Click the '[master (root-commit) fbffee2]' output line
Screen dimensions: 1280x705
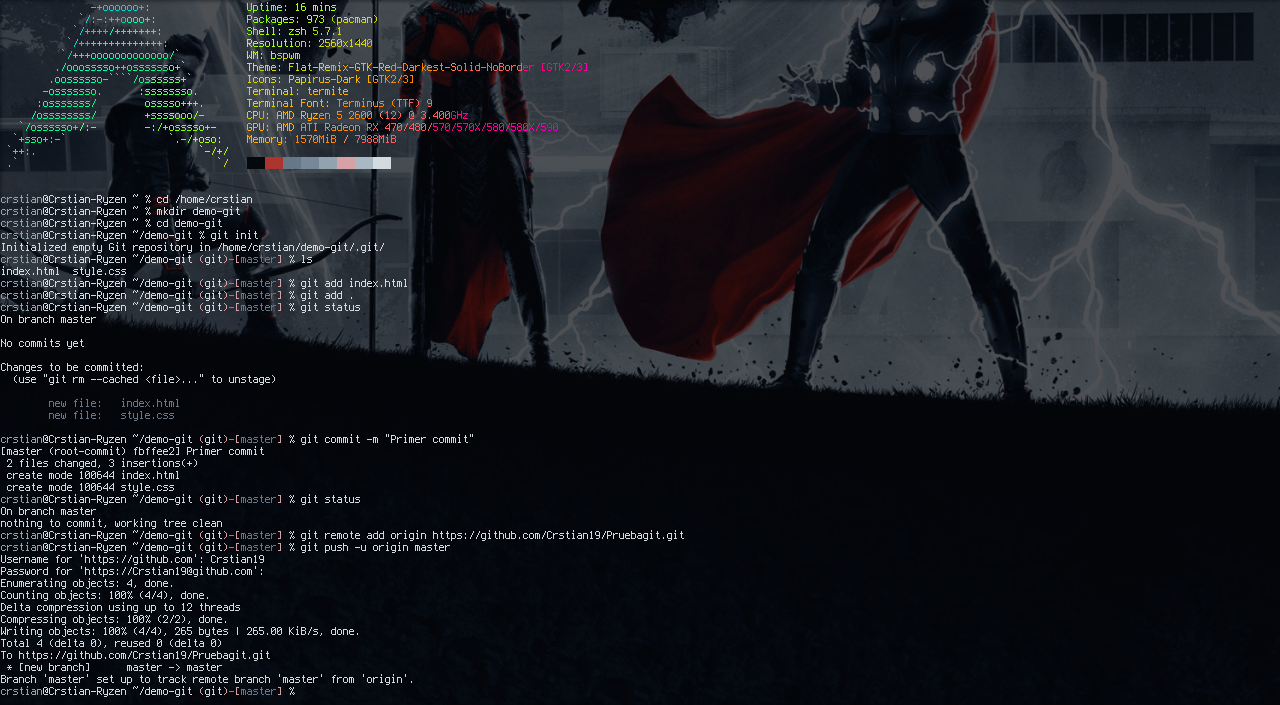click(132, 452)
